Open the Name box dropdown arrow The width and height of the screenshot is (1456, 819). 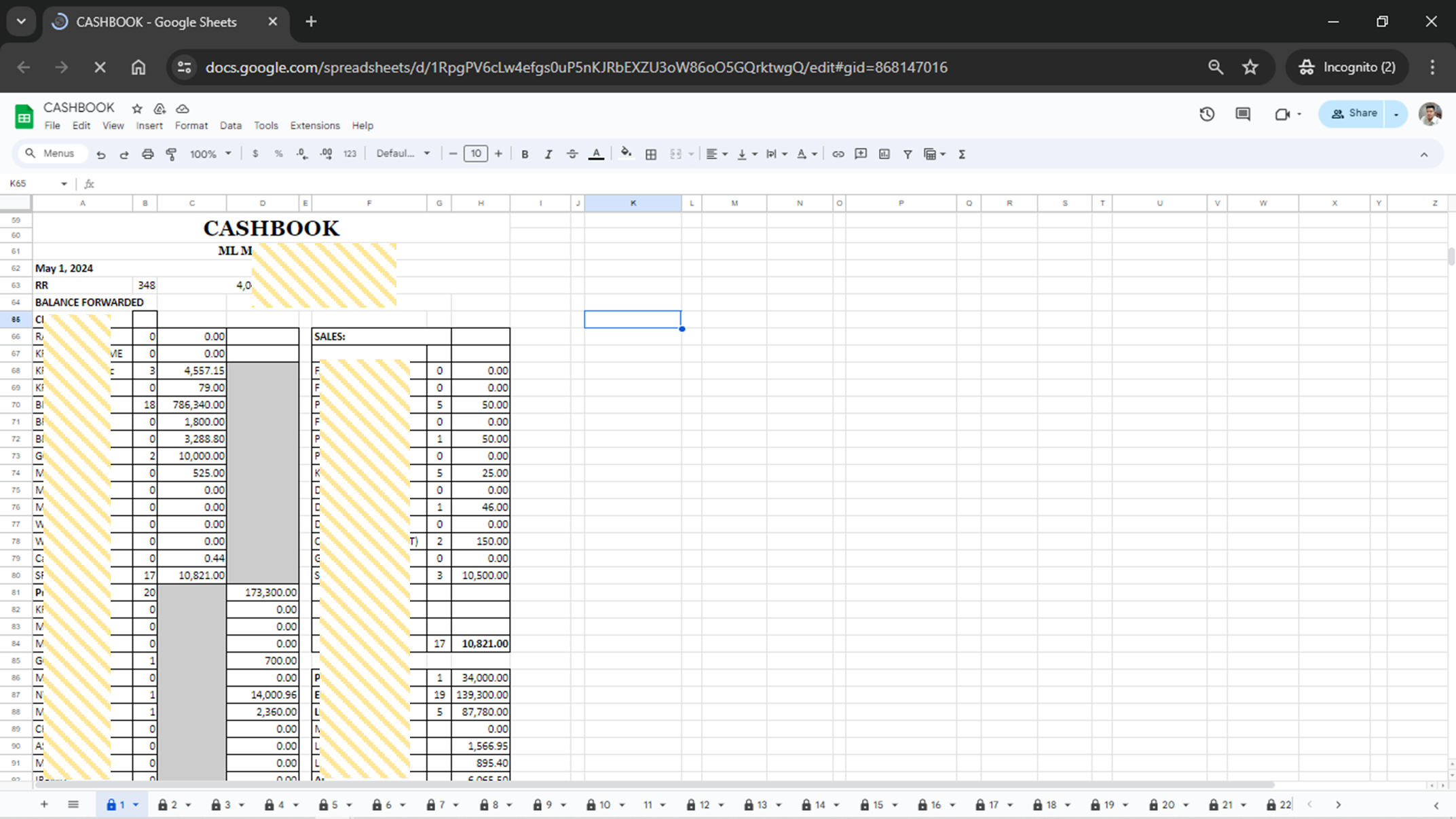(x=64, y=184)
